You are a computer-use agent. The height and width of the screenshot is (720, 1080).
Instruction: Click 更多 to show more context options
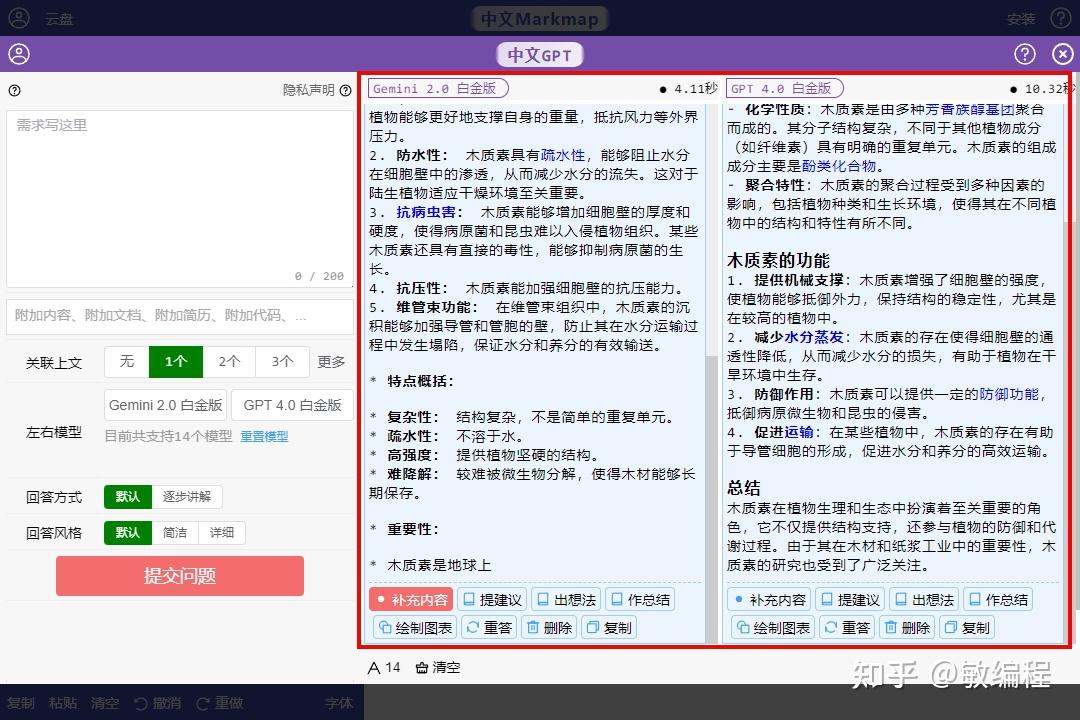[x=331, y=362]
